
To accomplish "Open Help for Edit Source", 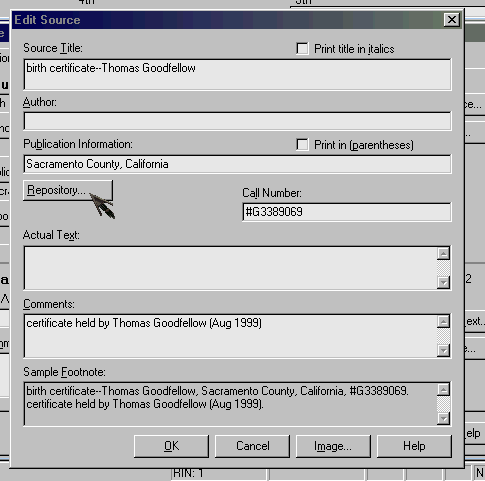I will [x=414, y=446].
